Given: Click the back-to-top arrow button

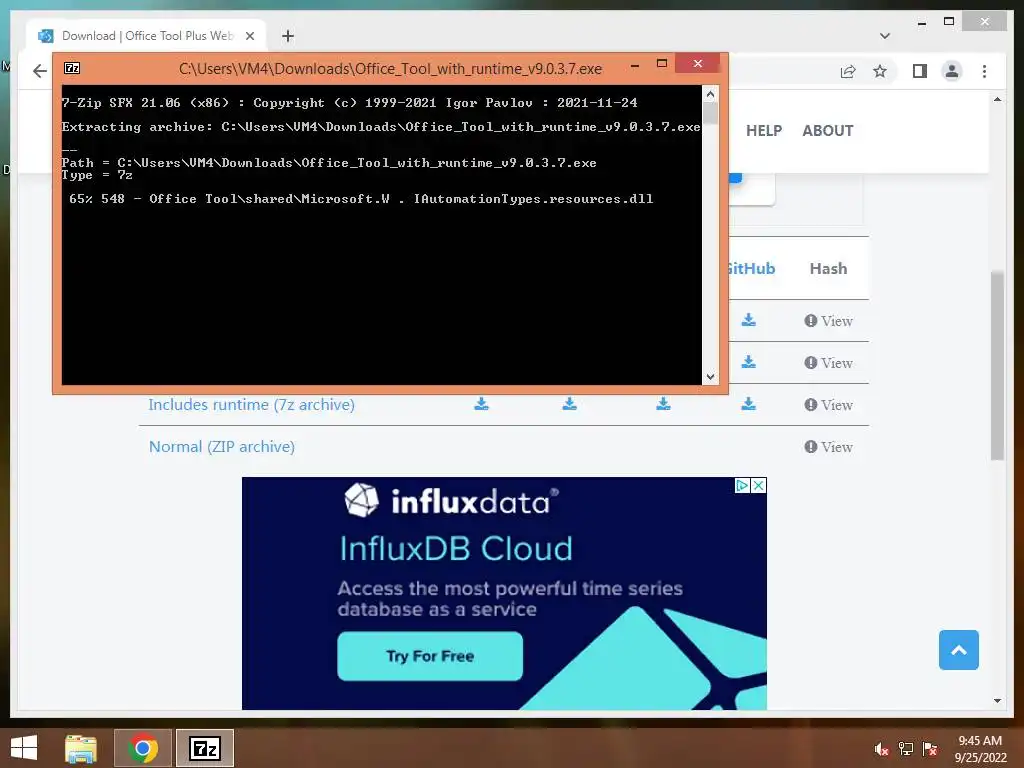Looking at the screenshot, I should pyautogui.click(x=958, y=650).
